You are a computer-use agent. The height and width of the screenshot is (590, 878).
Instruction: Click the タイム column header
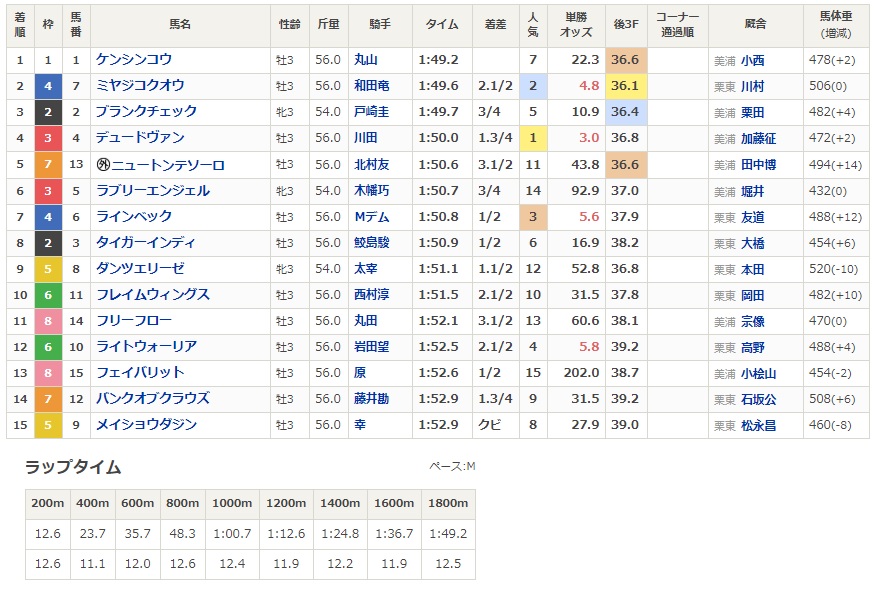tap(442, 25)
